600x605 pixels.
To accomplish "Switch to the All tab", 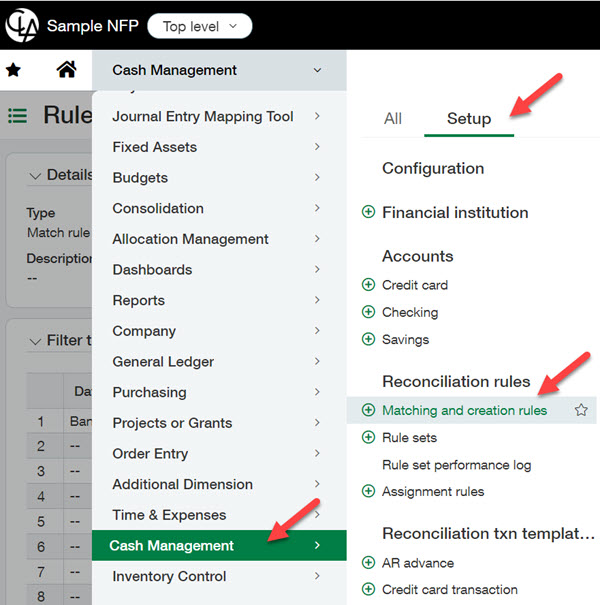I will coord(393,119).
